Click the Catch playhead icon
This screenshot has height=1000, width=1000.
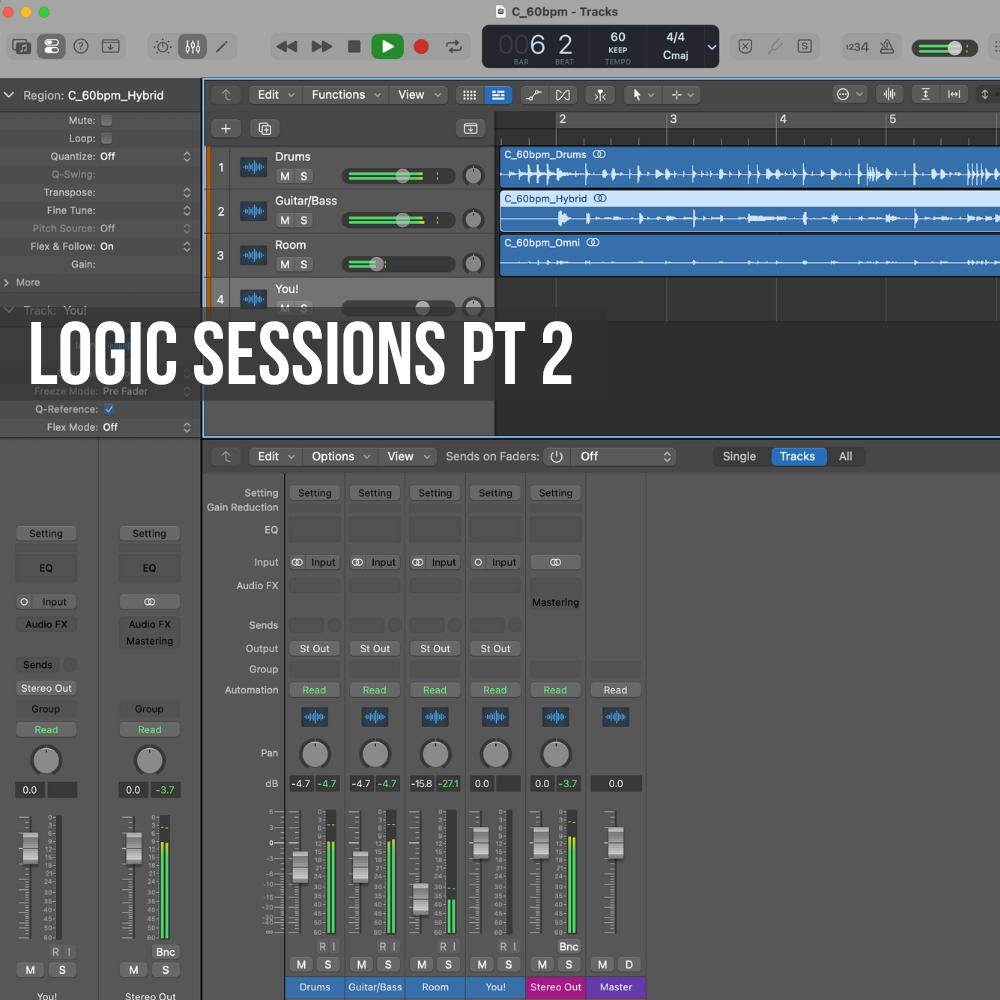pos(600,95)
